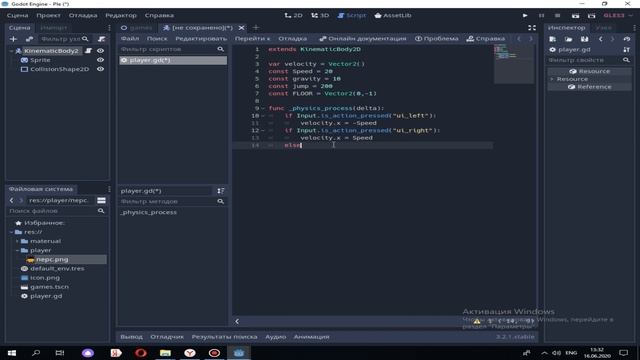Image resolution: width=640 pixels, height=360 pixels.
Task: Select games.tscn in filesystem
Action: (49, 287)
